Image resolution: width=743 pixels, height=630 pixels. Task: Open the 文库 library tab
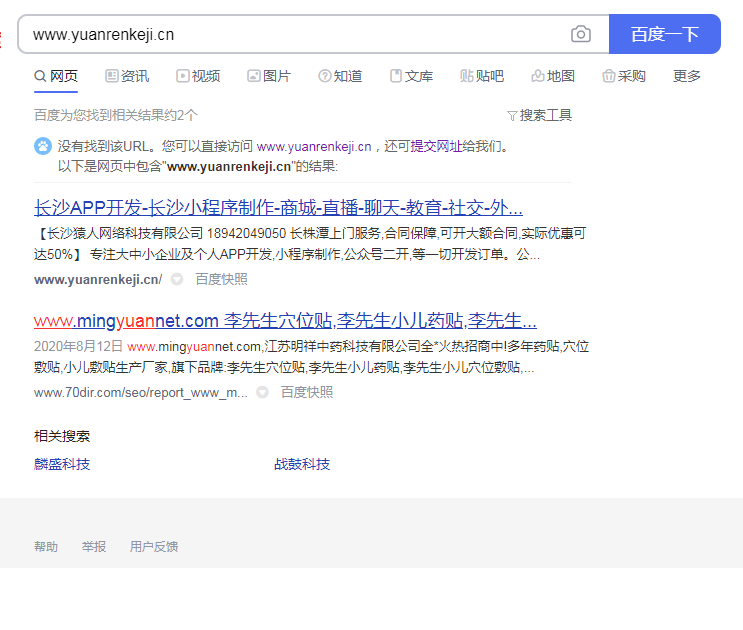coord(411,76)
